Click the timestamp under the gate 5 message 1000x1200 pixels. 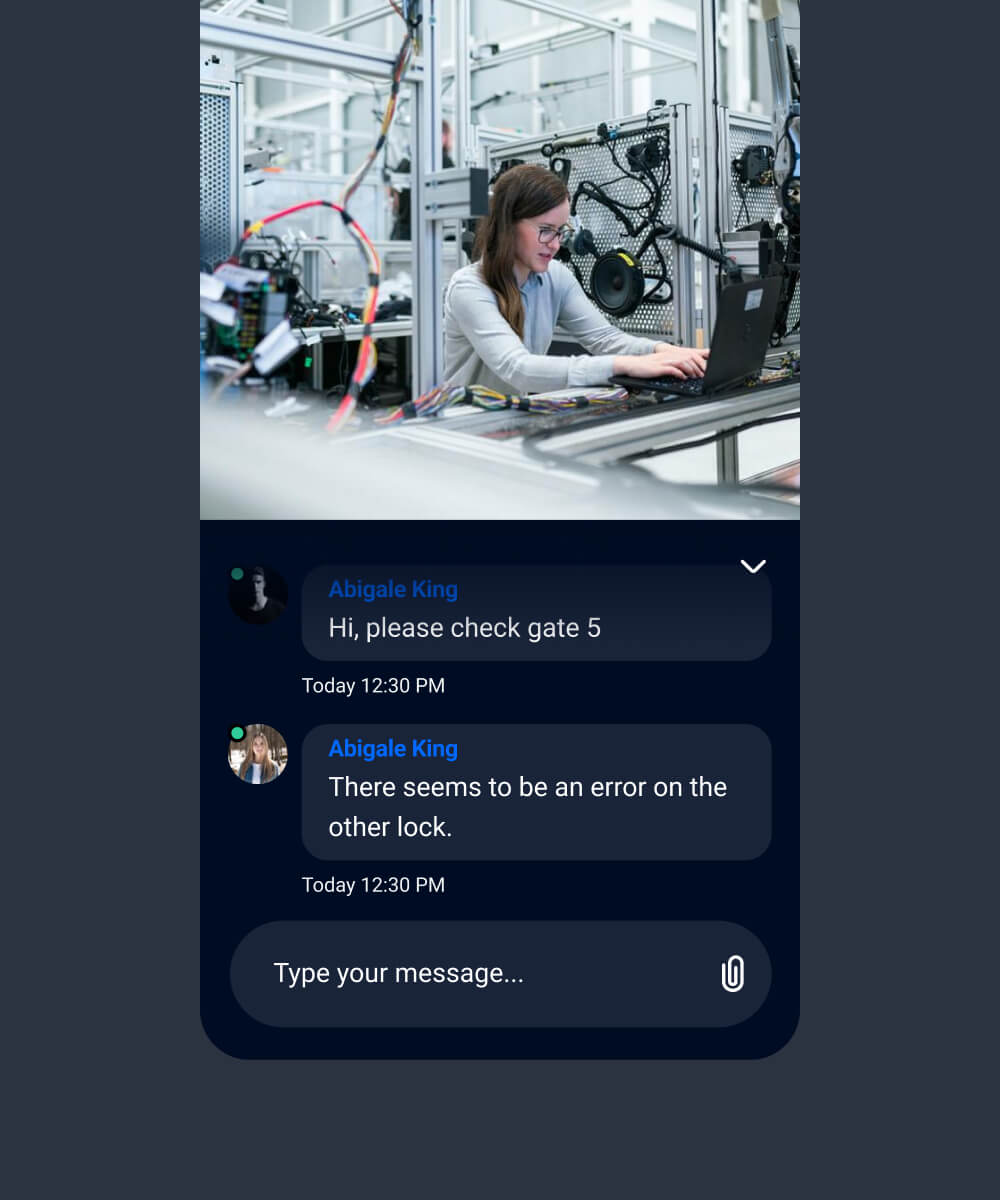(373, 686)
